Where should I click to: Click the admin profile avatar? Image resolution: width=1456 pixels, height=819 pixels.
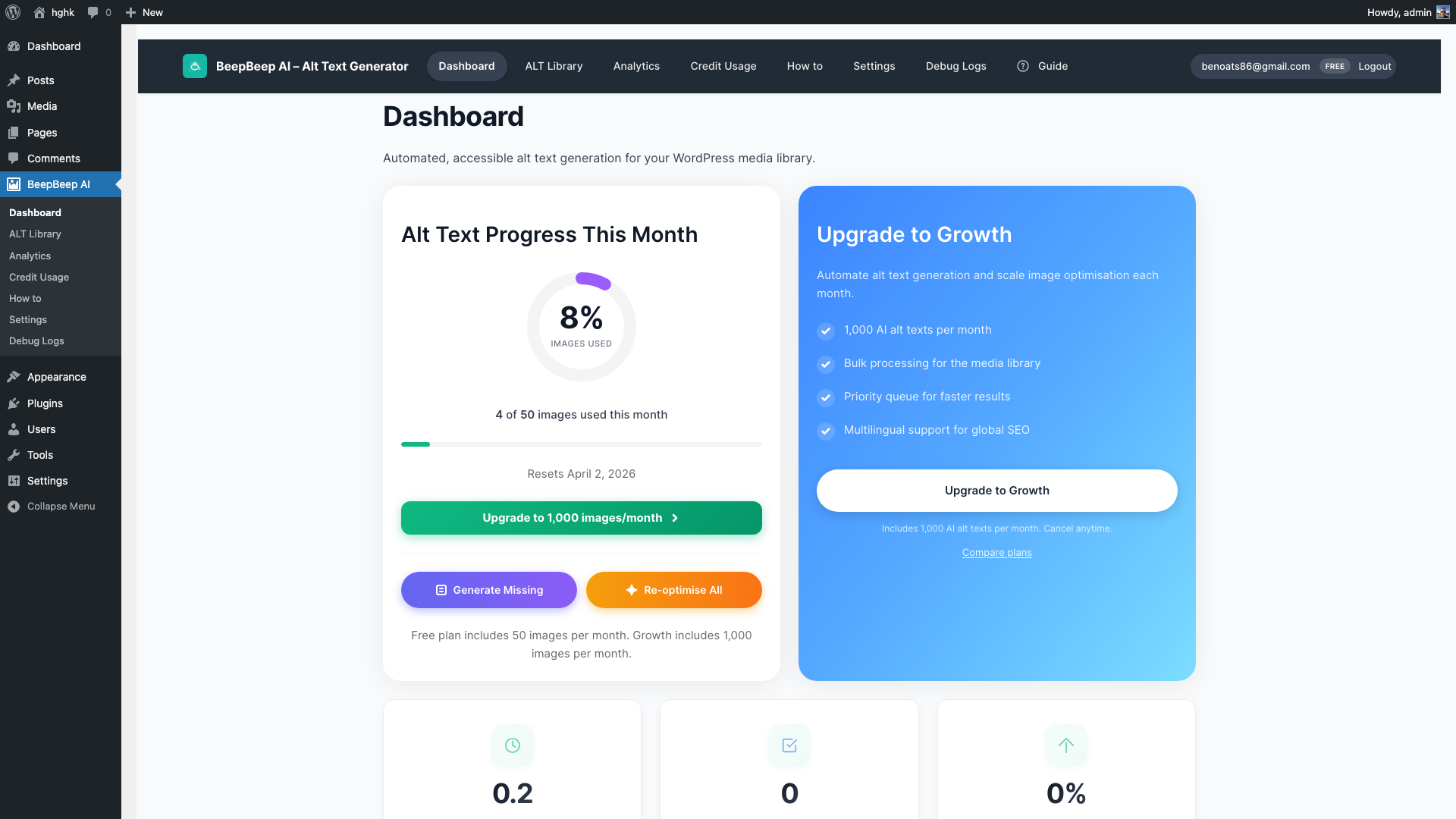click(1443, 12)
